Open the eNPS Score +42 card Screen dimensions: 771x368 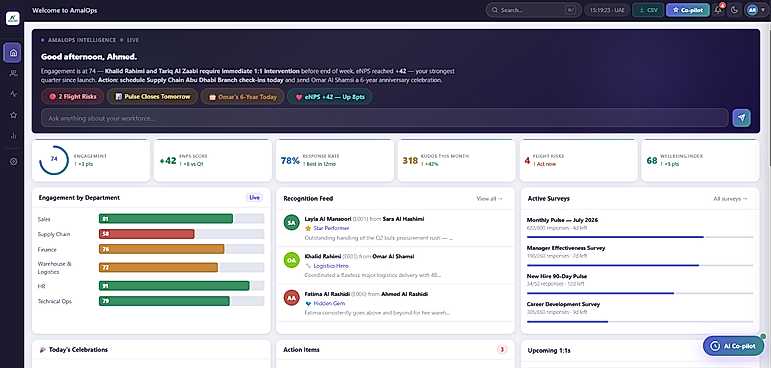pyautogui.click(x=213, y=160)
